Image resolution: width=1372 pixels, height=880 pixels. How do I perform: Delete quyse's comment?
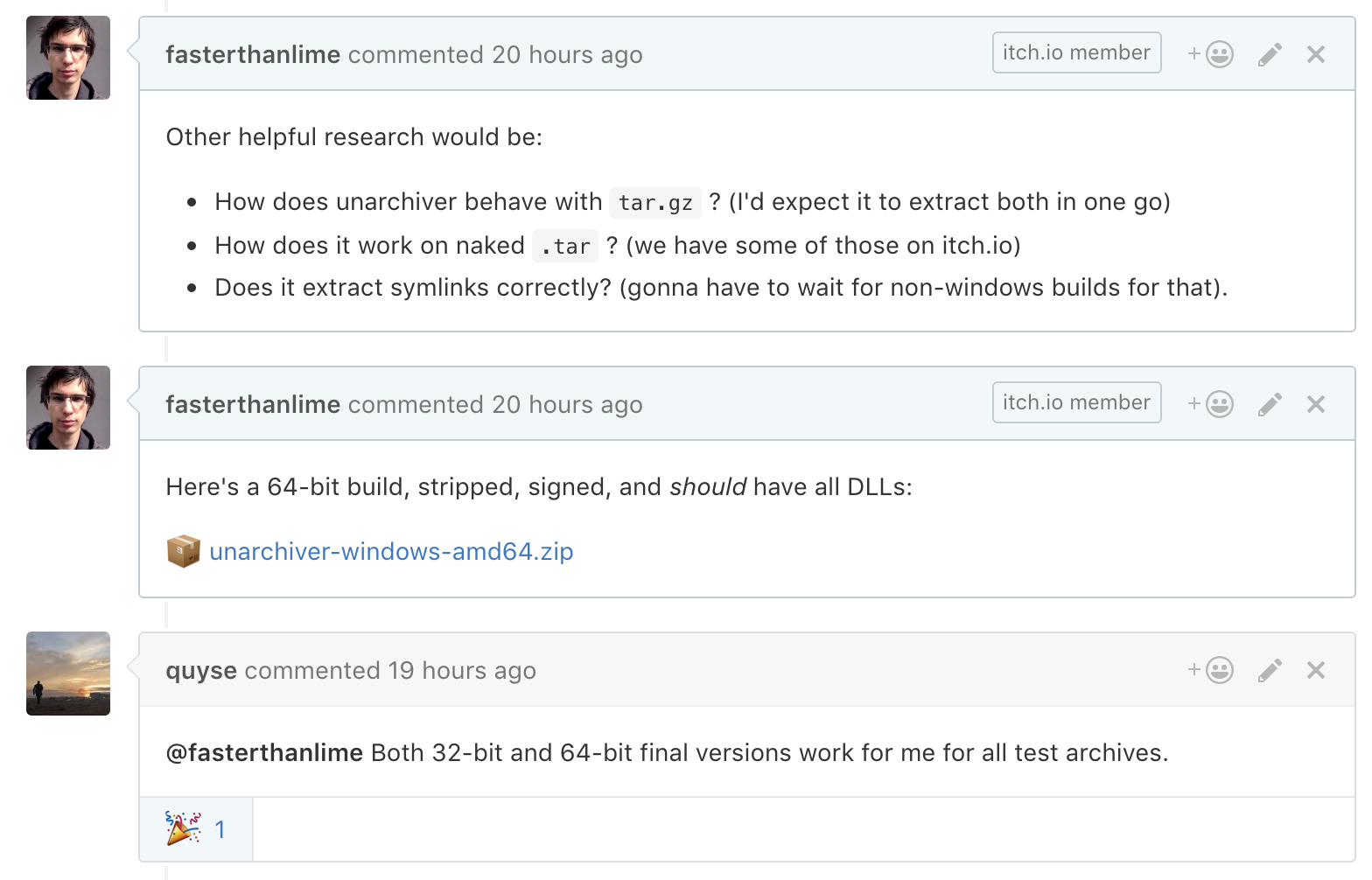point(1316,670)
